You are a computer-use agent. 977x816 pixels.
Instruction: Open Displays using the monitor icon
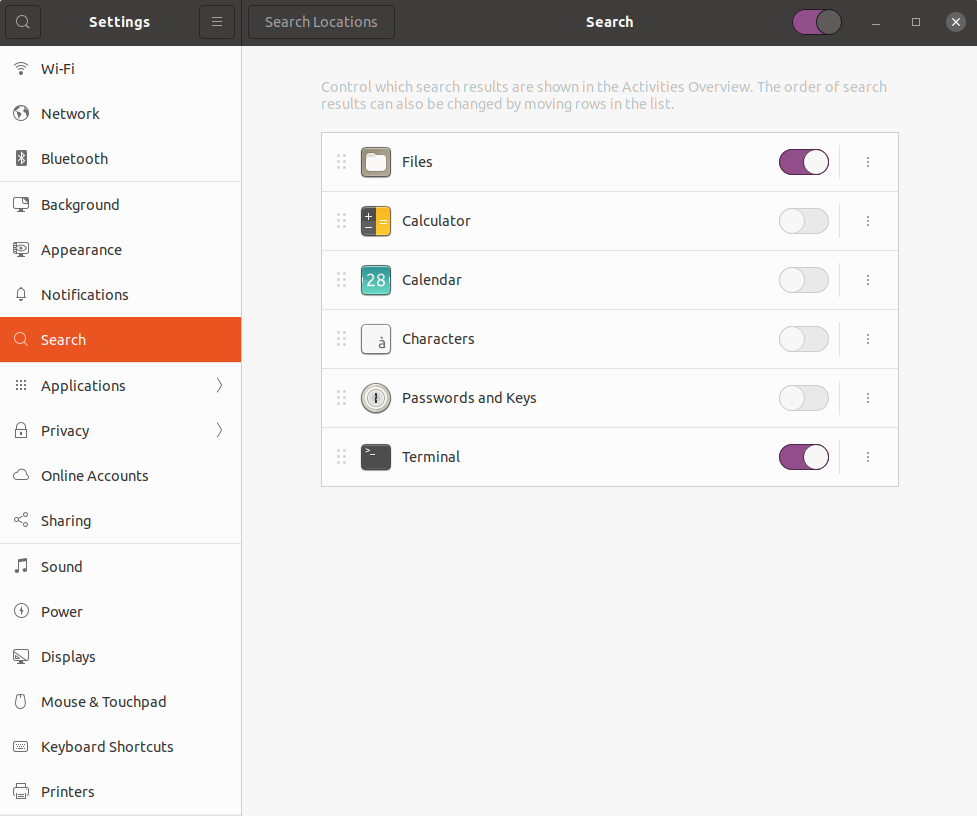[20, 656]
